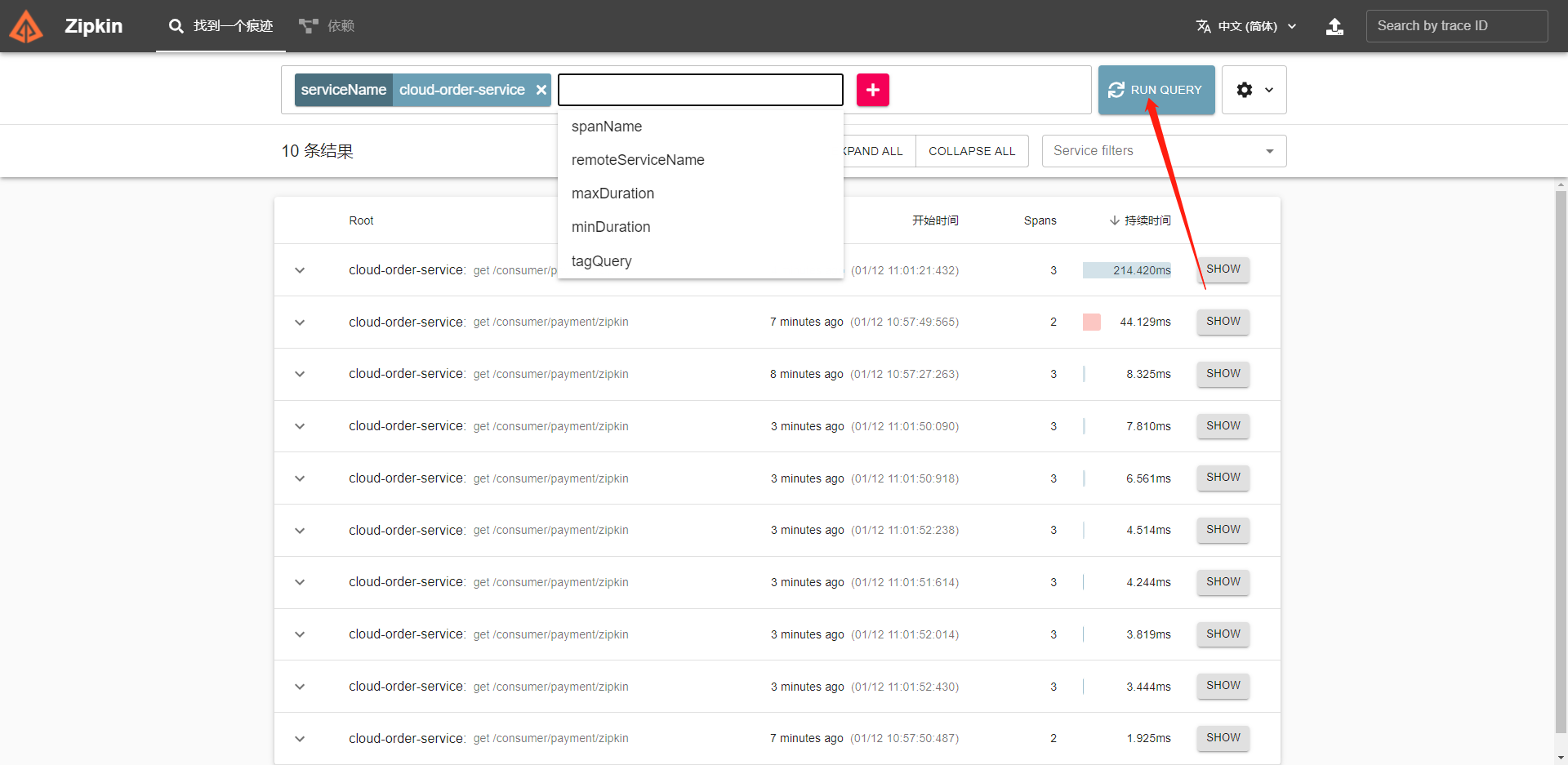
Task: Show the 44.129ms trace
Action: 1223,322
